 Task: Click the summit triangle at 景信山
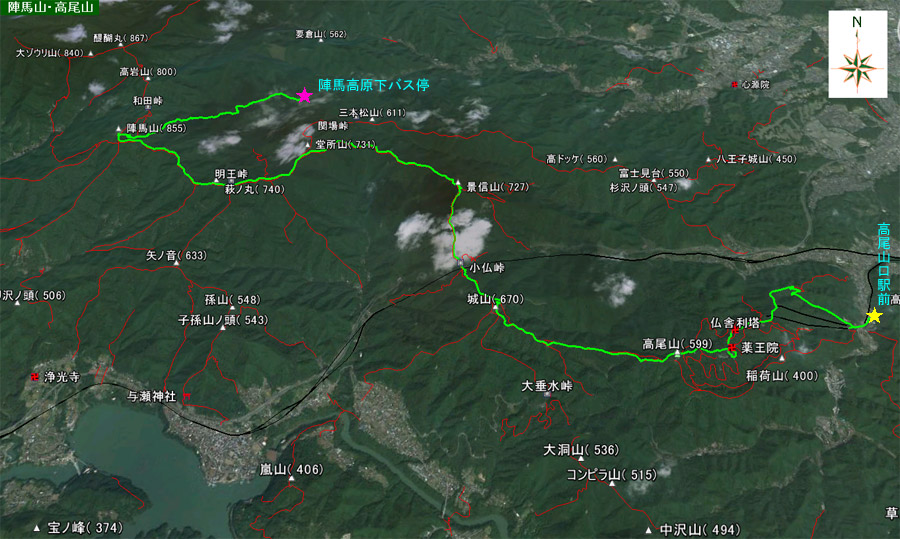(x=457, y=183)
